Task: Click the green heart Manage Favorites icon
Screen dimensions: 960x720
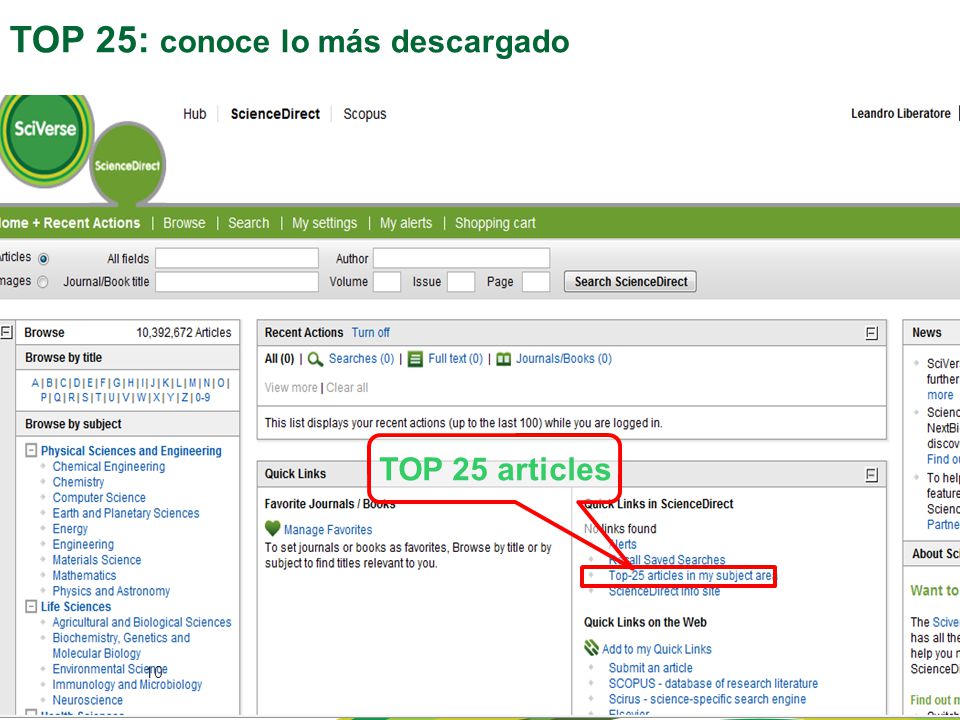Action: (x=272, y=528)
